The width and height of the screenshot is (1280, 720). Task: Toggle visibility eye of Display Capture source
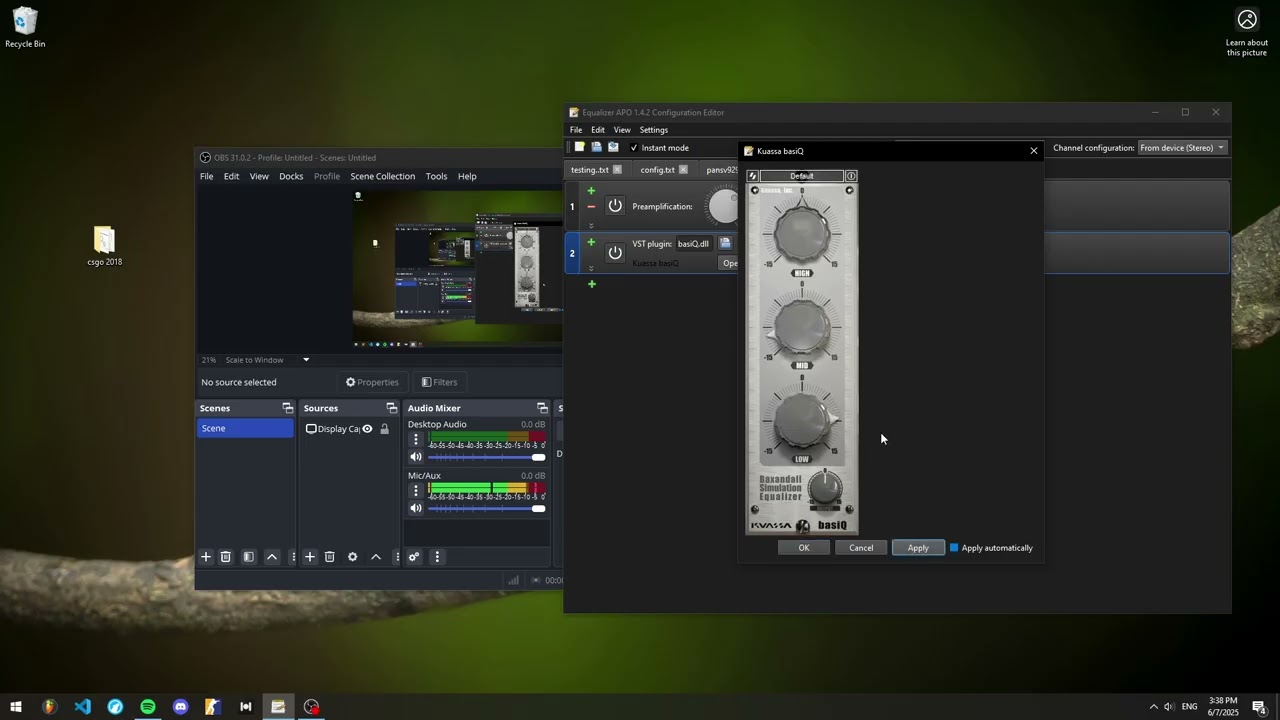[367, 429]
